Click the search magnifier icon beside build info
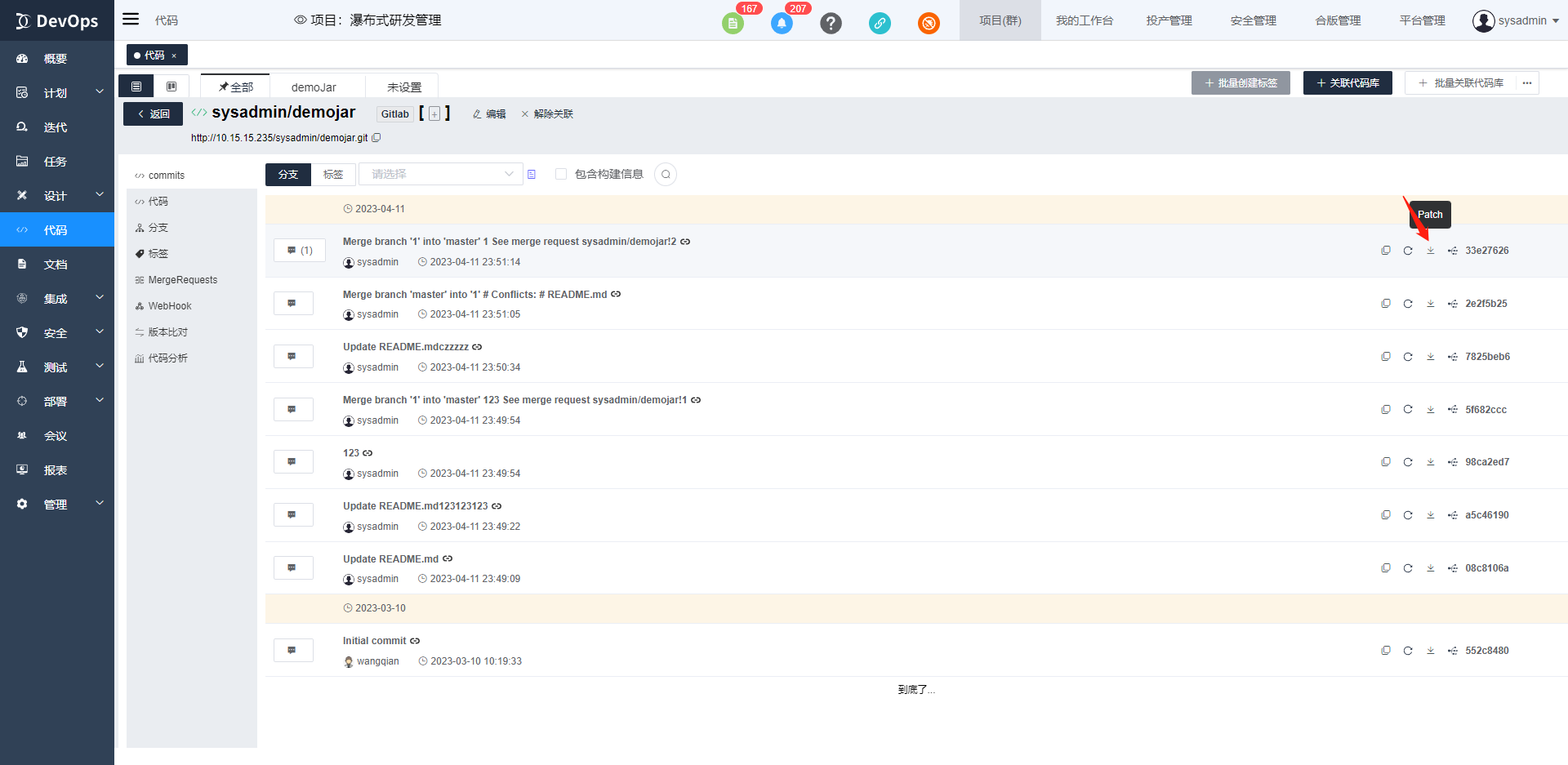Screen dimensions: 1568x765 (666, 175)
